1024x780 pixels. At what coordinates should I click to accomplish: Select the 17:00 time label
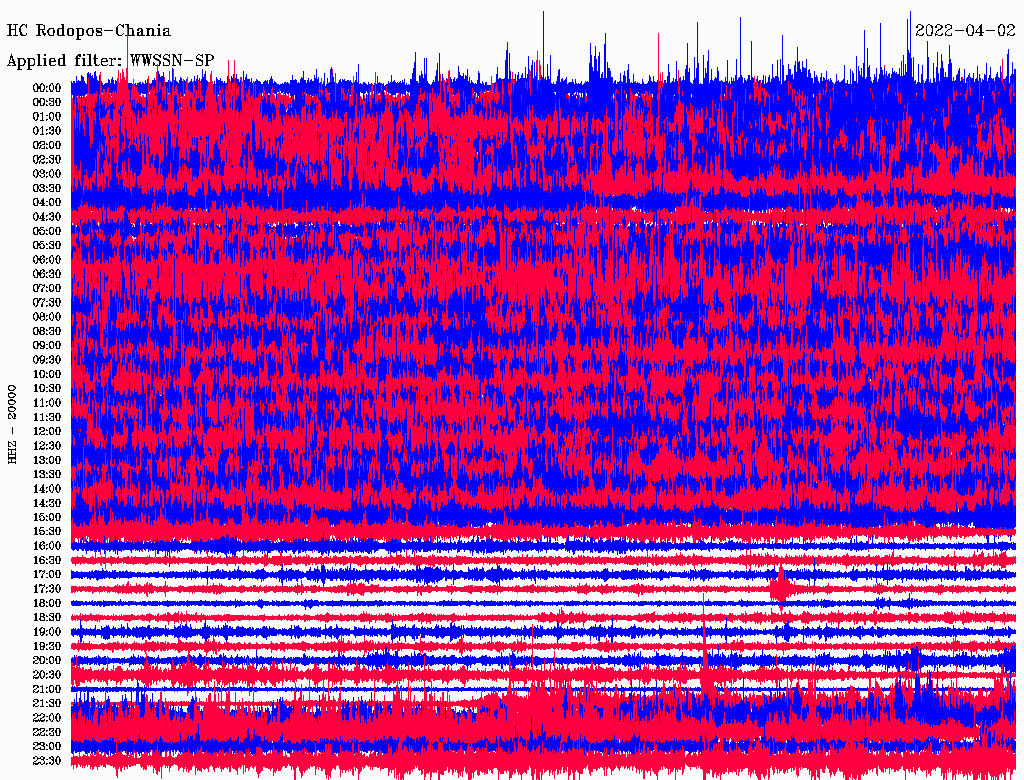tap(47, 574)
